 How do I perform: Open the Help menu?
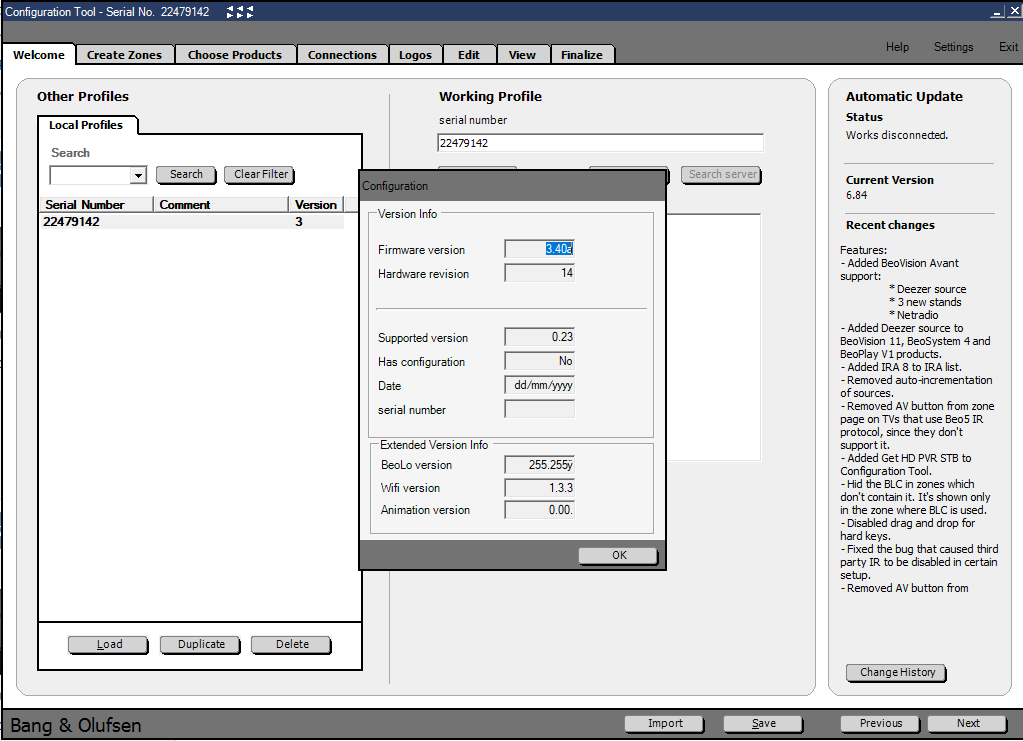pos(897,47)
